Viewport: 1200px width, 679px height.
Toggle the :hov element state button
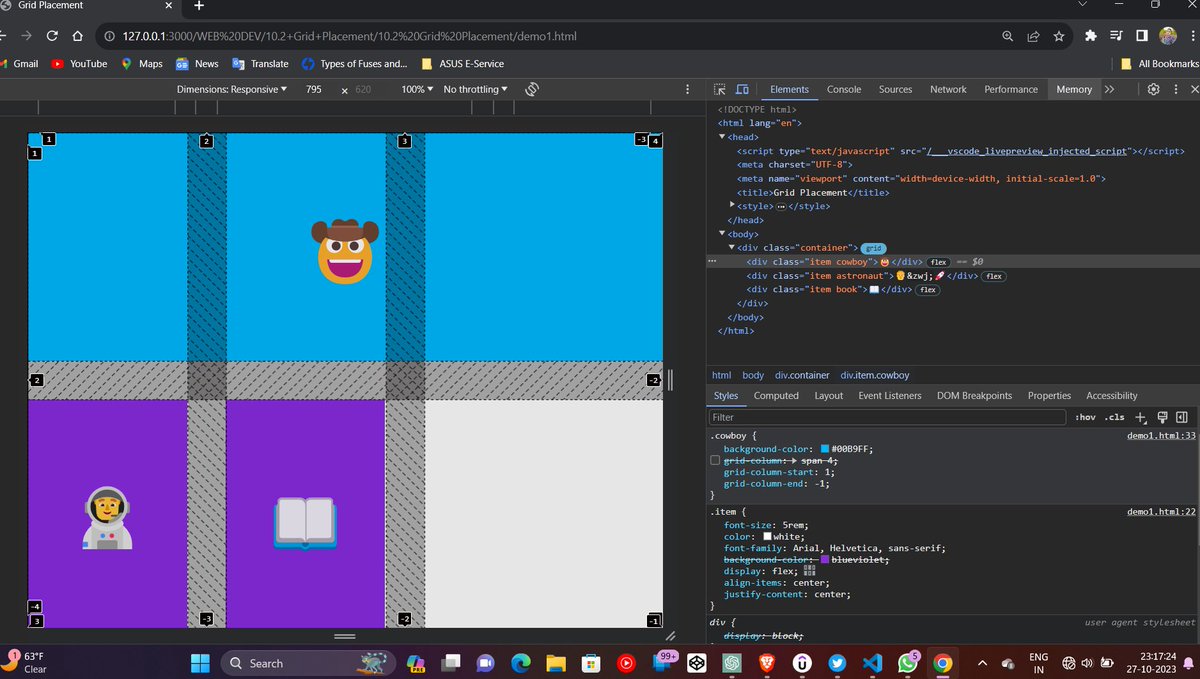[1085, 417]
